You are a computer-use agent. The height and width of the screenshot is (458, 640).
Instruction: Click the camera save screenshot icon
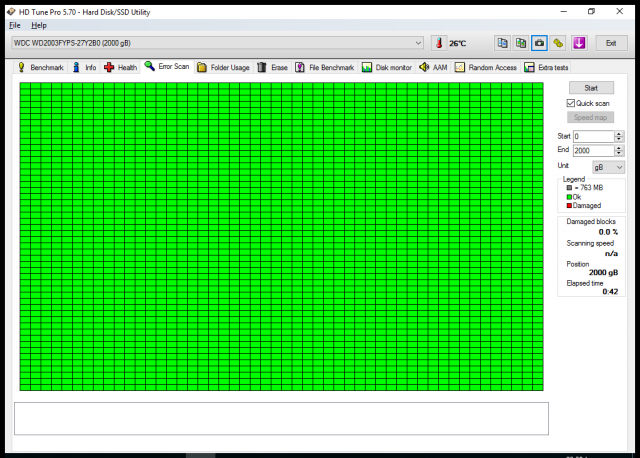pos(540,43)
